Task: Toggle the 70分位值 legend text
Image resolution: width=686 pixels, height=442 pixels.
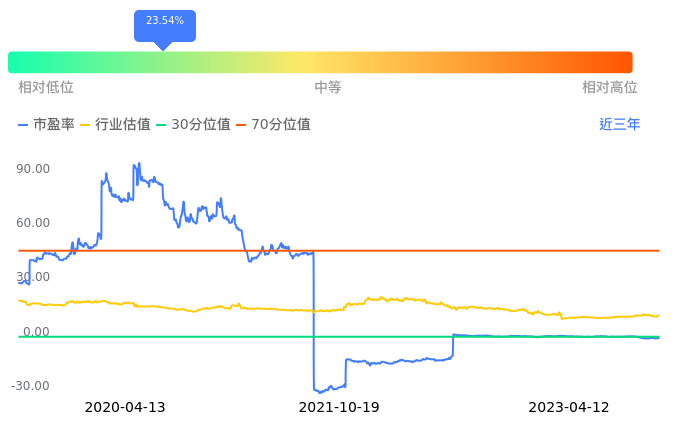Action: pos(281,125)
